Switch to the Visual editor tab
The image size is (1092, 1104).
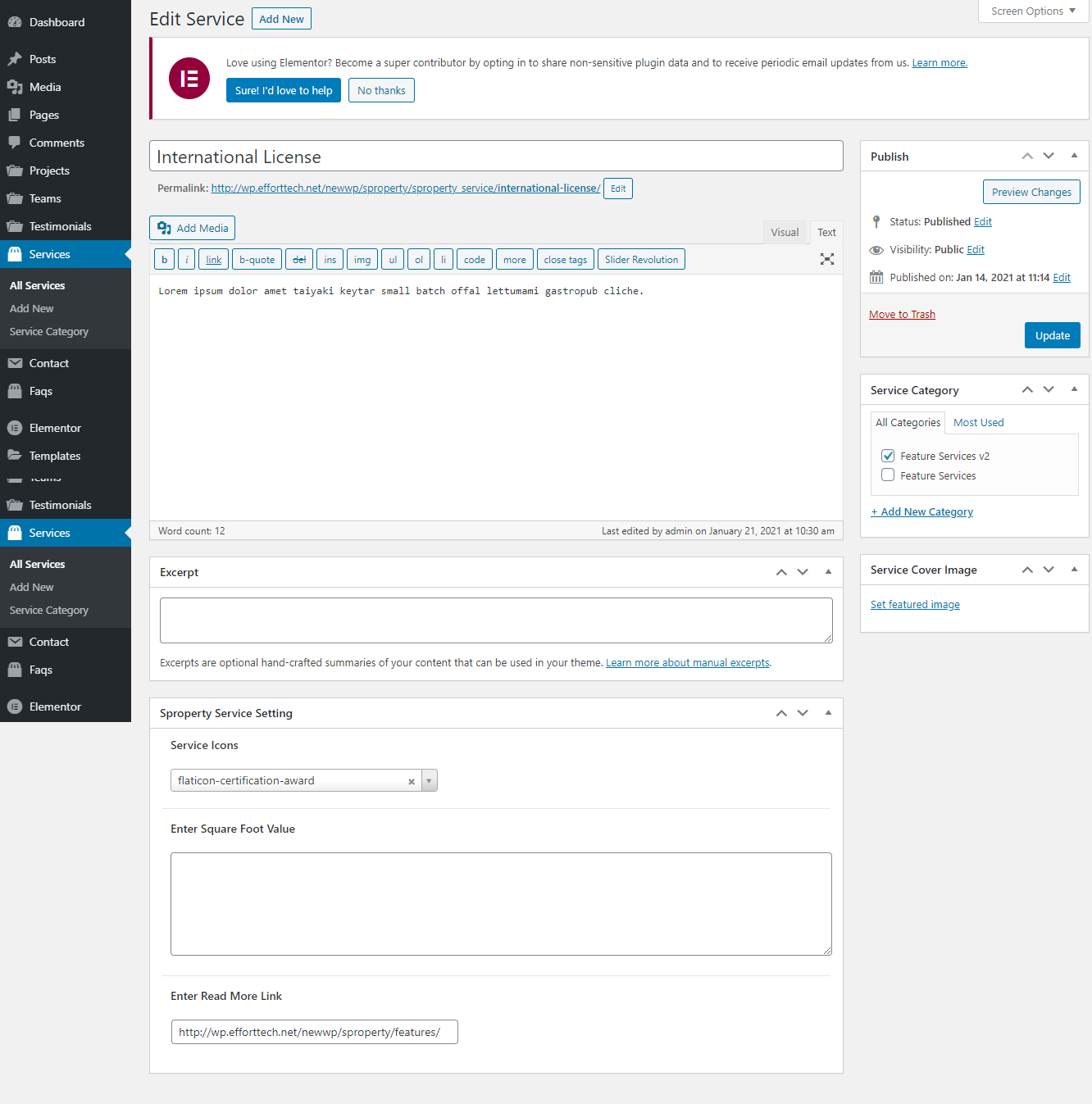tap(785, 233)
